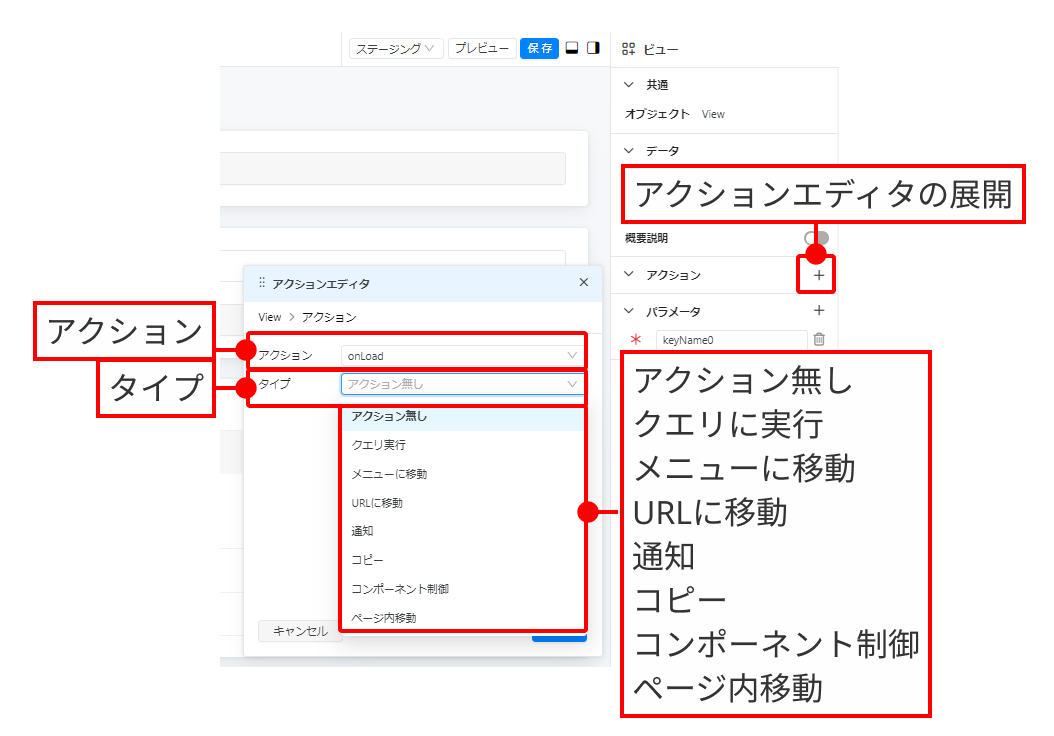Select クエリ実行 from the type list
The image size is (1054, 736).
[379, 444]
